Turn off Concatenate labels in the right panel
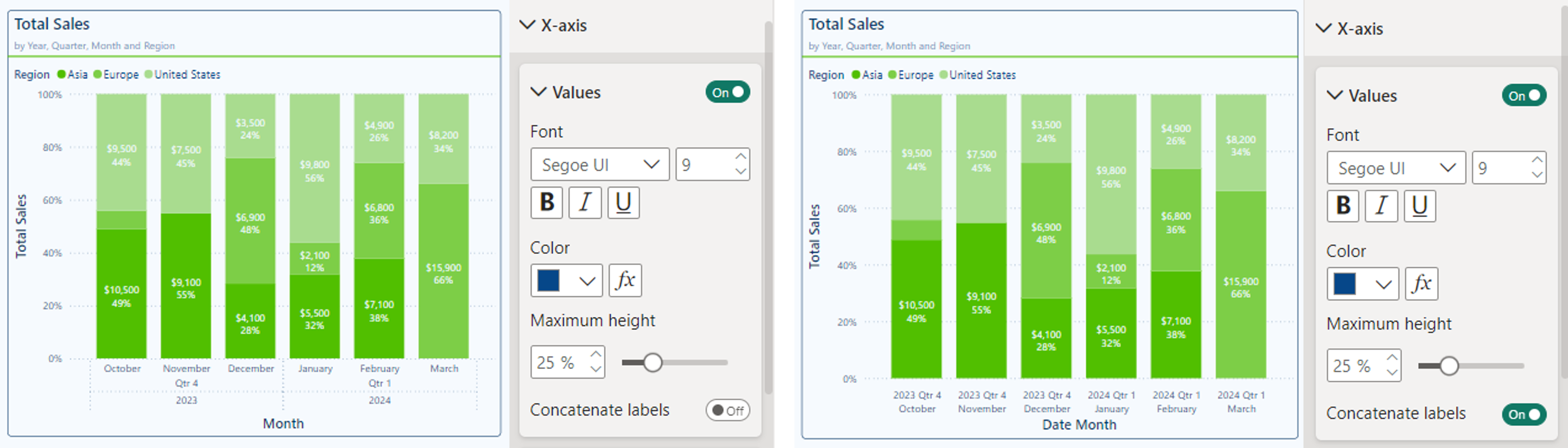 [x=1523, y=414]
